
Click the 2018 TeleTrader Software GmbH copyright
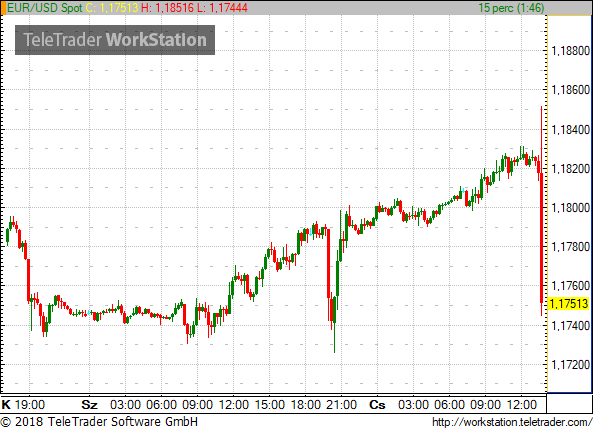coord(99,422)
